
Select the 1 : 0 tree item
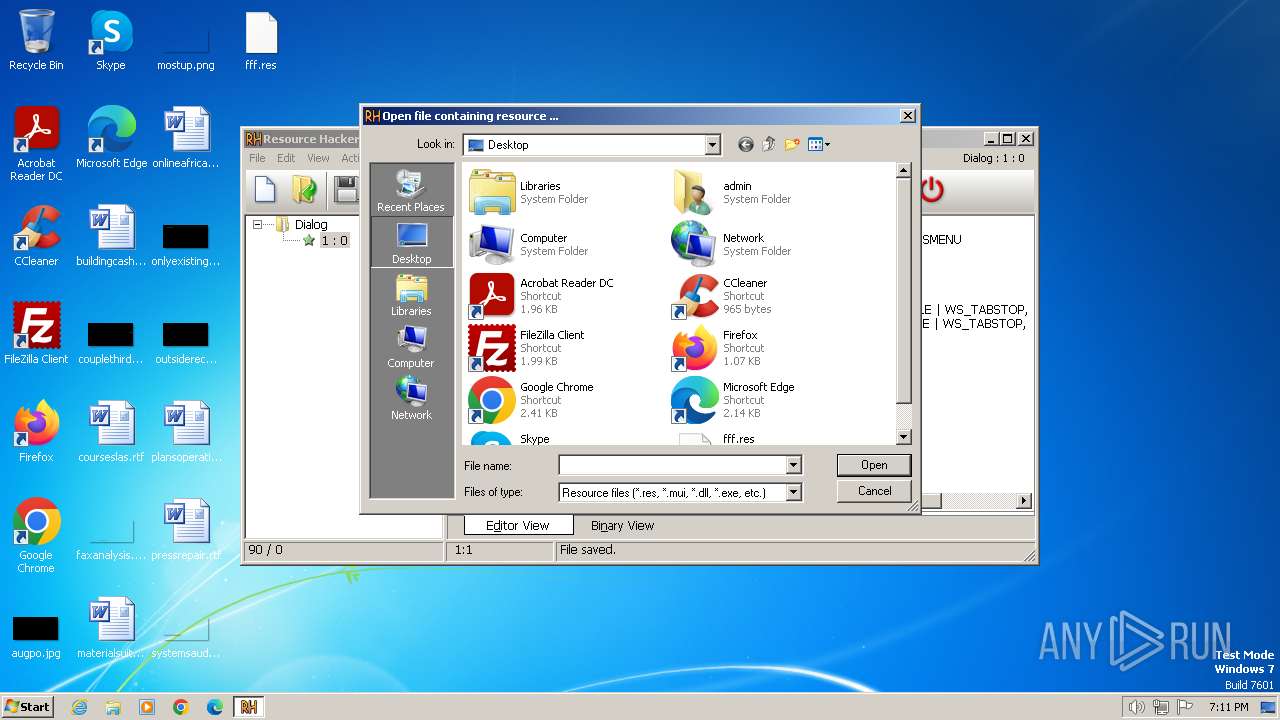point(334,241)
